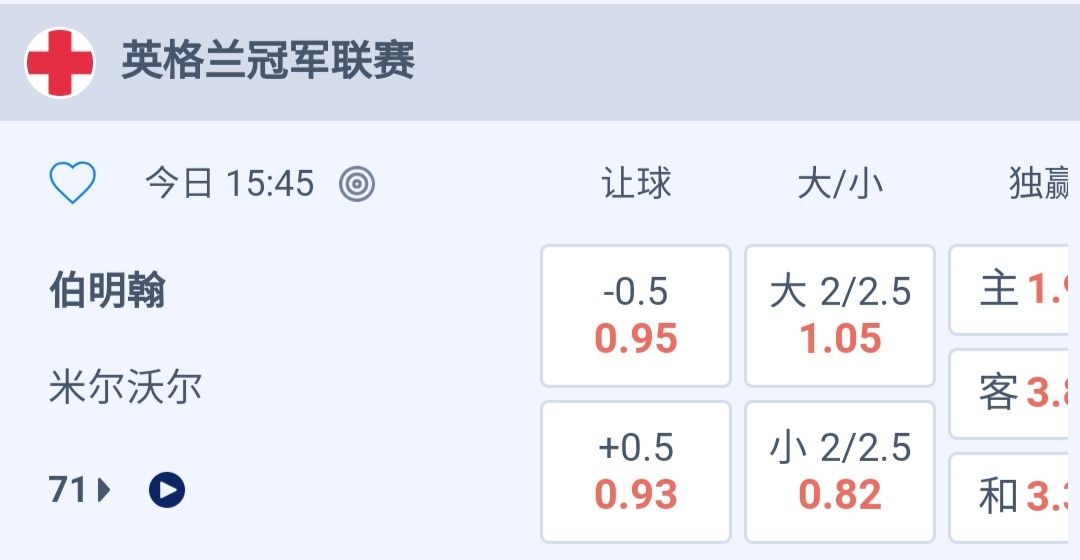Tap the 71 markets count number
The width and height of the screenshot is (1080, 560).
67,490
